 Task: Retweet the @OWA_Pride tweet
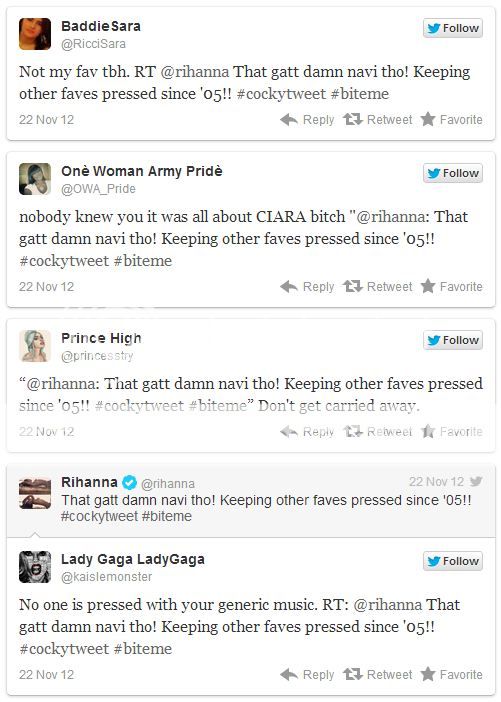(x=377, y=287)
